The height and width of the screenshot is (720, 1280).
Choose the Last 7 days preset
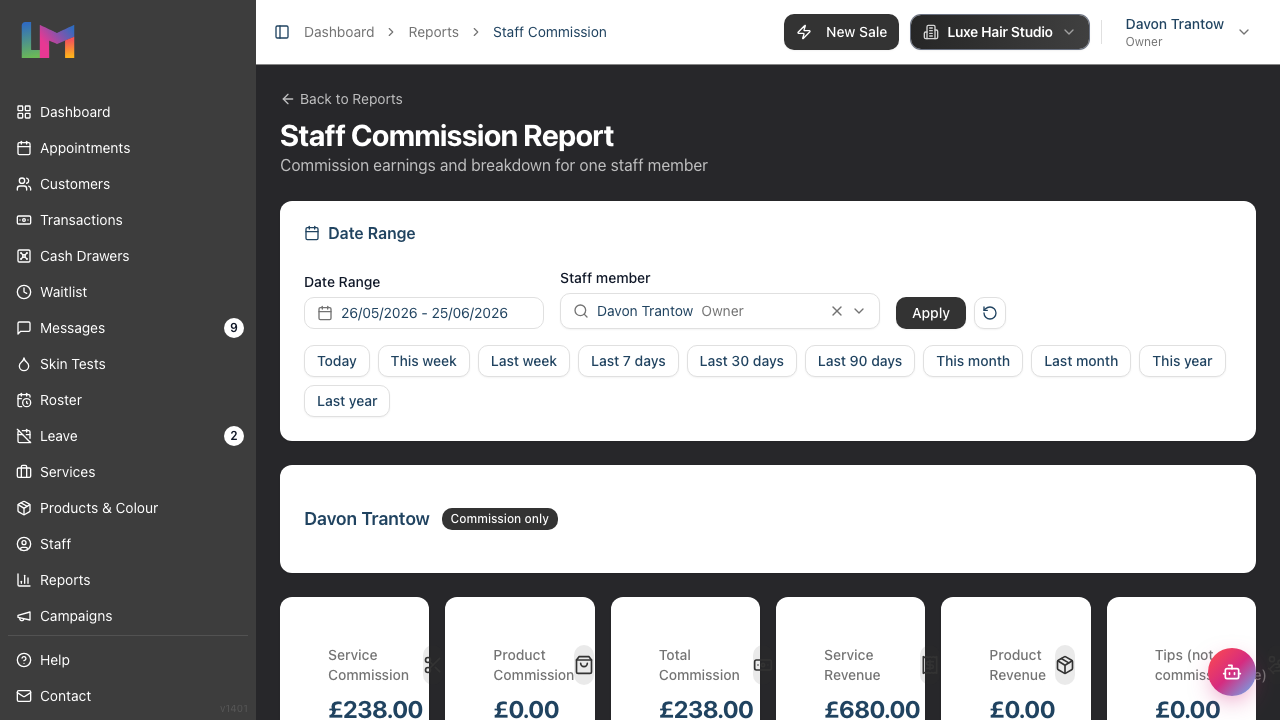pyautogui.click(x=628, y=361)
